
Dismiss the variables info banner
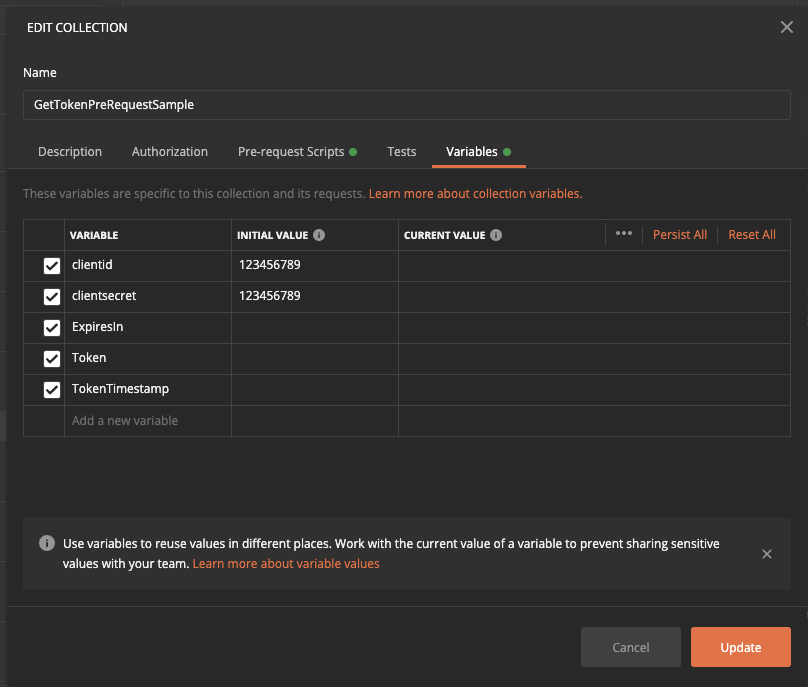(x=767, y=554)
